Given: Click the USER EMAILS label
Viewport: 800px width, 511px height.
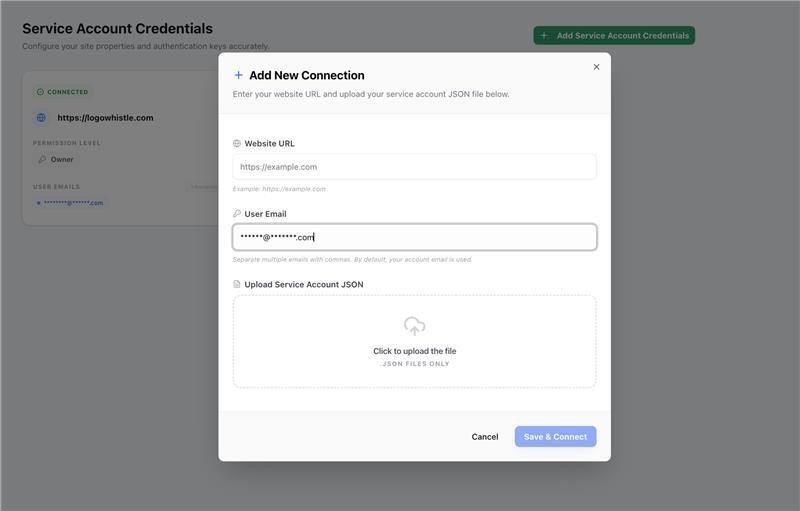Looking at the screenshot, I should [x=57, y=187].
